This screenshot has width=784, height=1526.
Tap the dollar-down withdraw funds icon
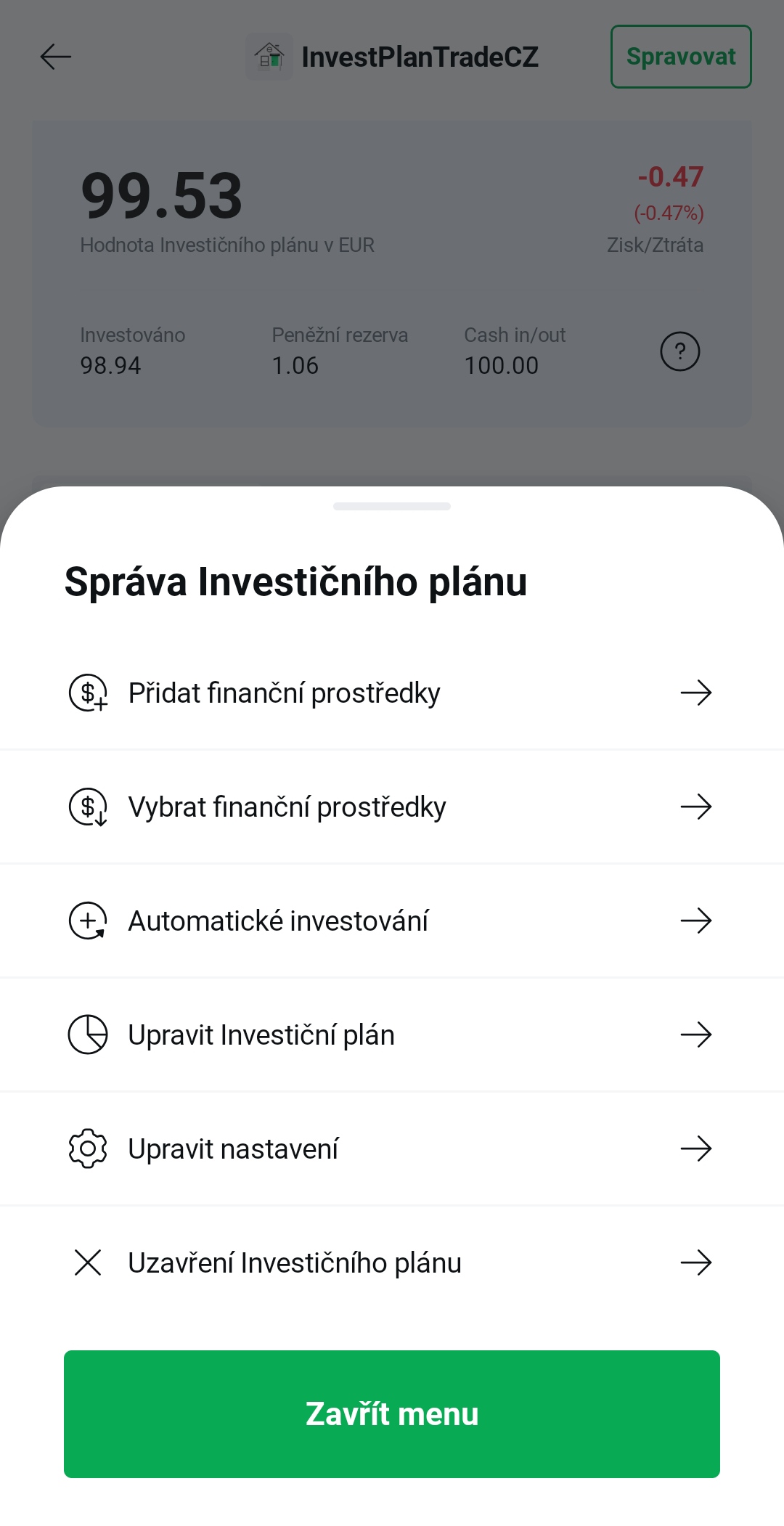[x=88, y=807]
